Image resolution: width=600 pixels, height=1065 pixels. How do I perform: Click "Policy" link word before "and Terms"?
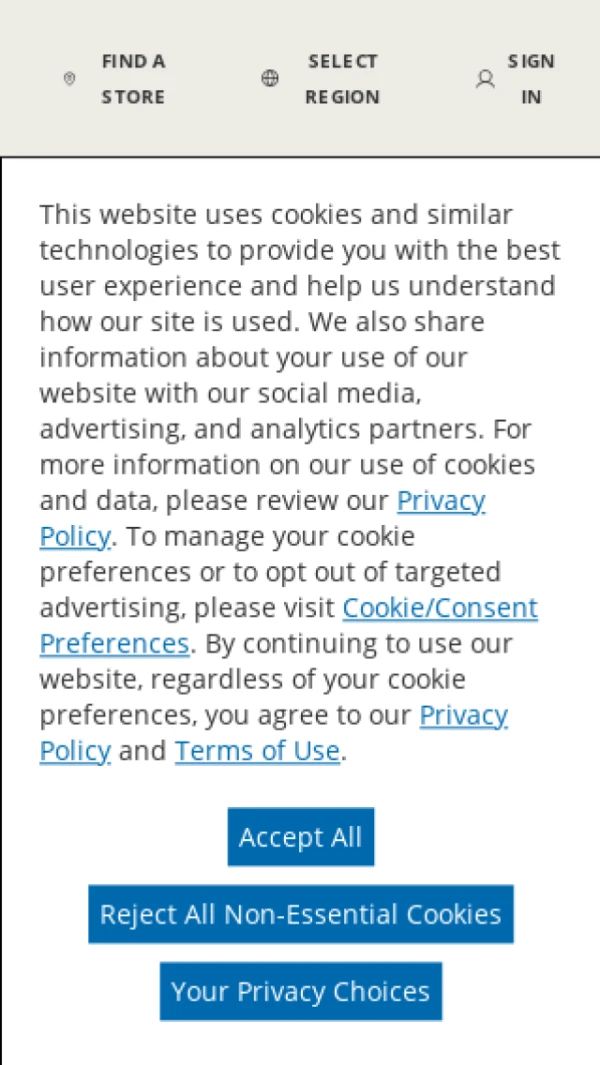[x=74, y=751]
